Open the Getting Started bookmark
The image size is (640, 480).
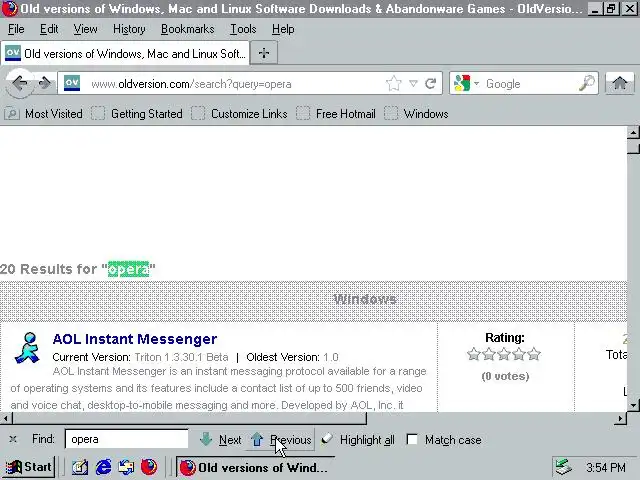[x=137, y=113]
